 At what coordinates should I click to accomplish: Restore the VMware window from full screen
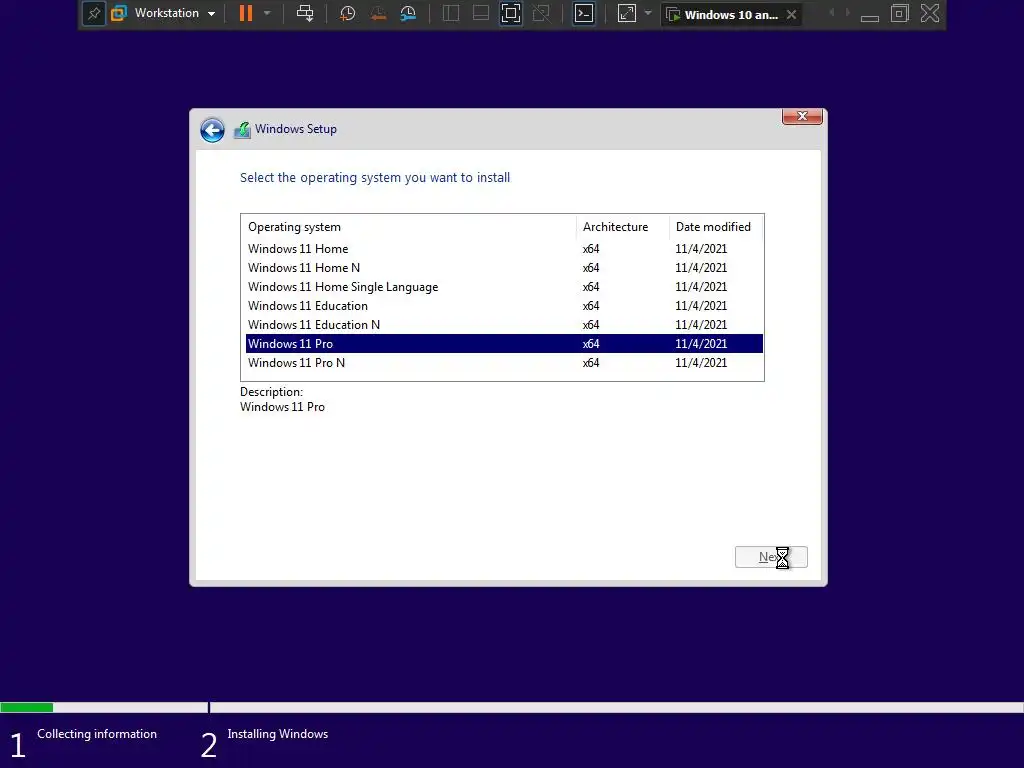tap(900, 14)
